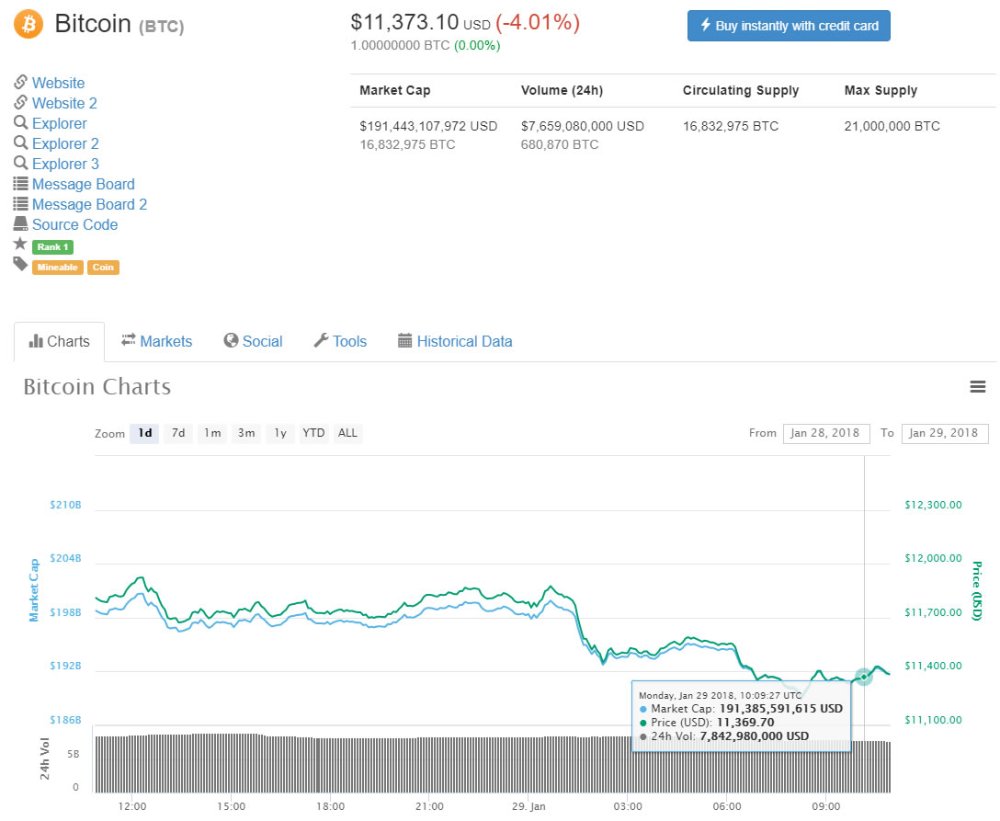
Task: Click the price change text (-4.01%)
Action: click(x=538, y=23)
